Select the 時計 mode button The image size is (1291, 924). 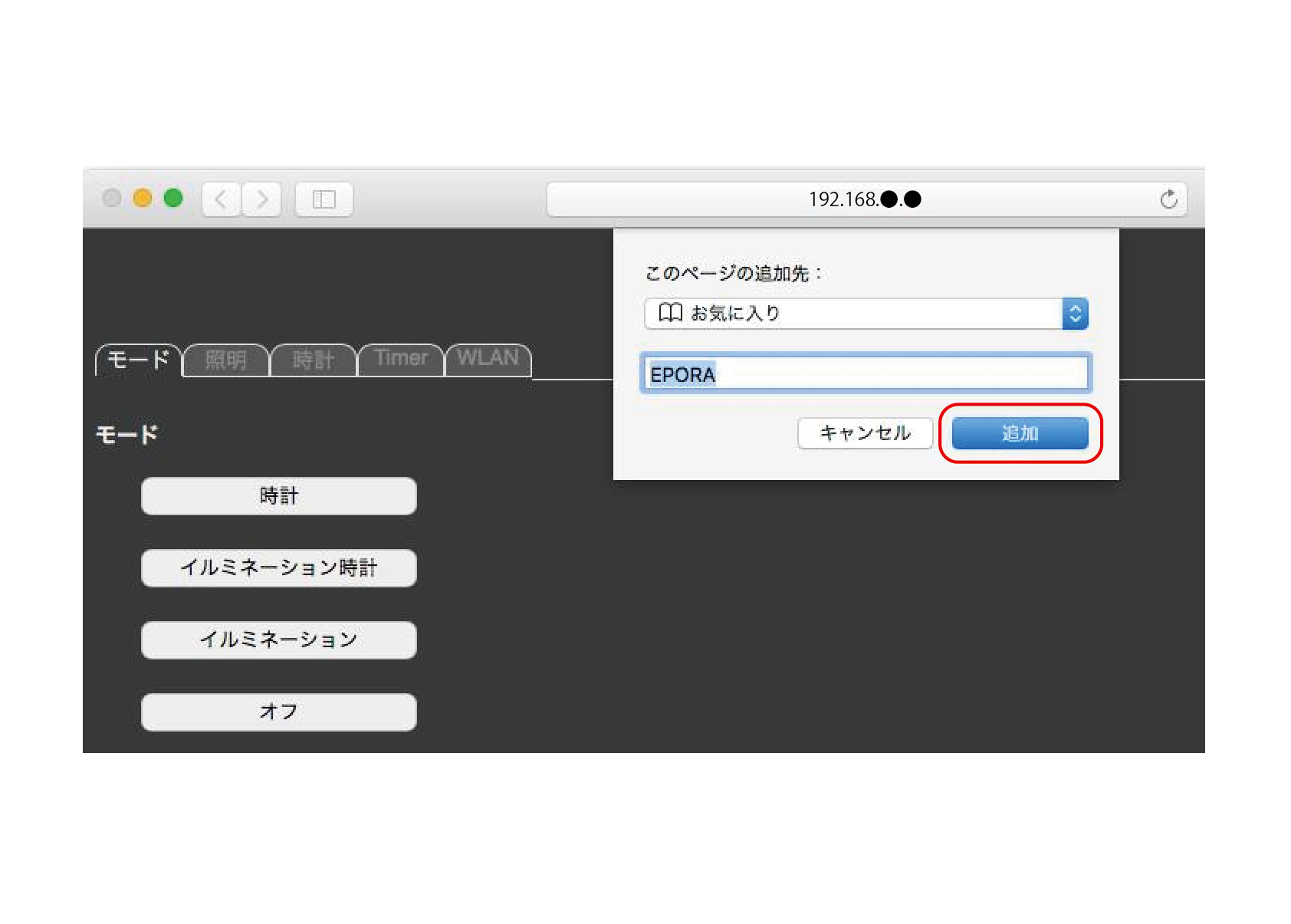click(278, 496)
